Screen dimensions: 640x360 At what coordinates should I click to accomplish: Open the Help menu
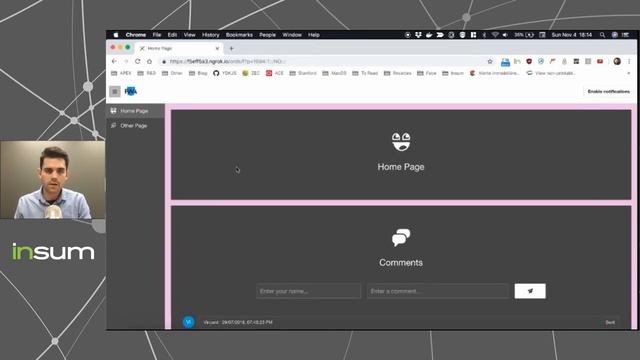tap(313, 35)
